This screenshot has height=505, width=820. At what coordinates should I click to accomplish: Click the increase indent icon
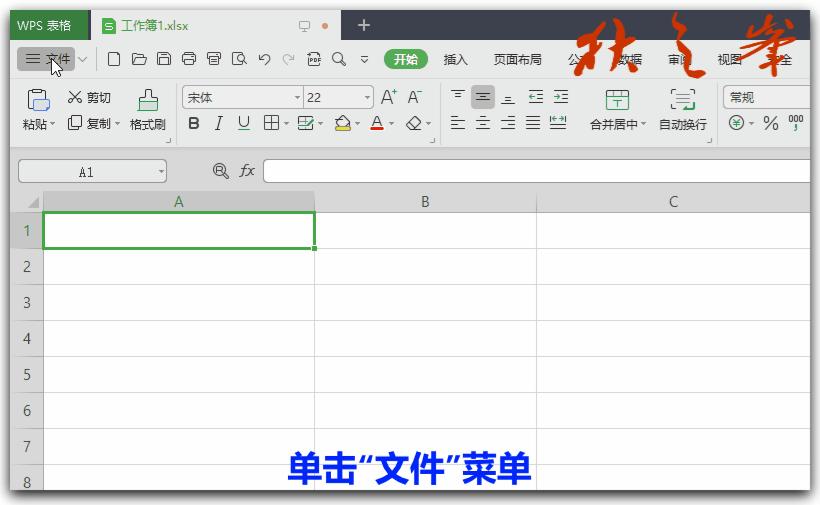pos(561,96)
